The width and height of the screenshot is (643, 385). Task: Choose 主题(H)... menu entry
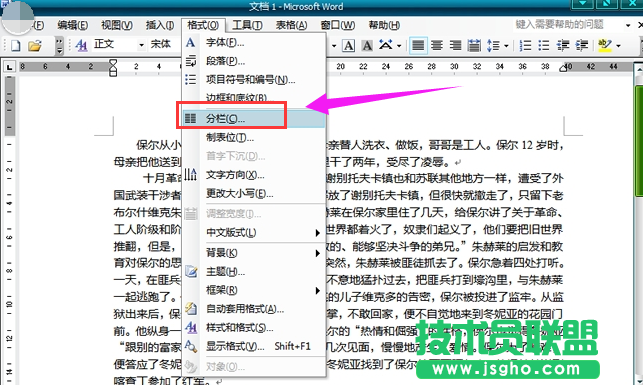point(253,272)
